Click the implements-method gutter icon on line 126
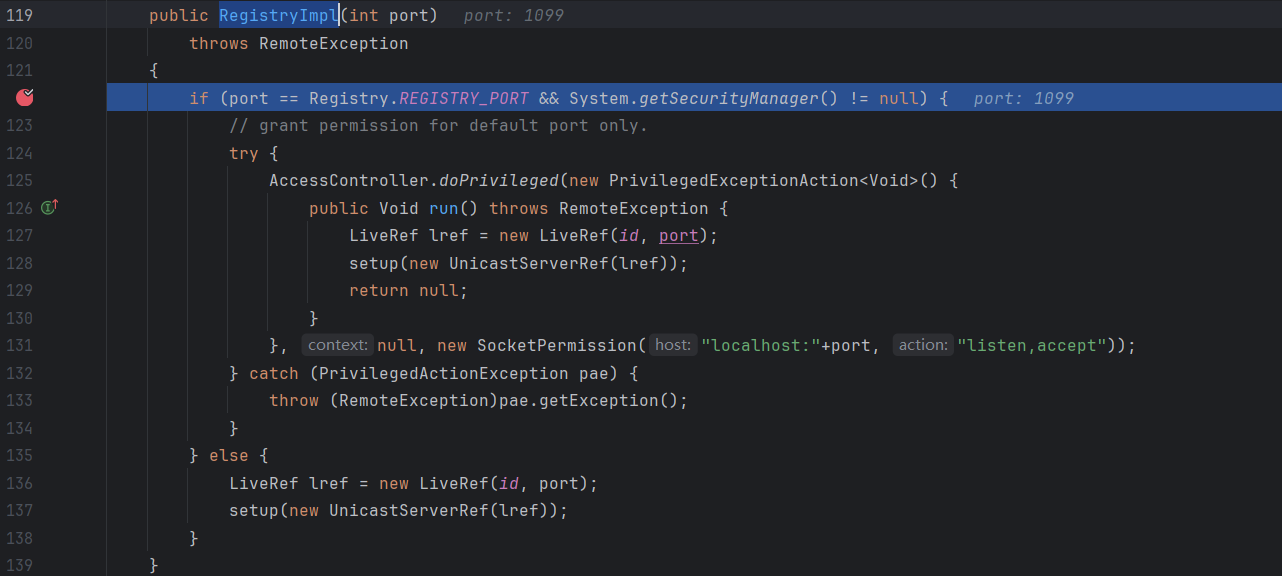Viewport: 1282px width, 576px height. click(49, 208)
